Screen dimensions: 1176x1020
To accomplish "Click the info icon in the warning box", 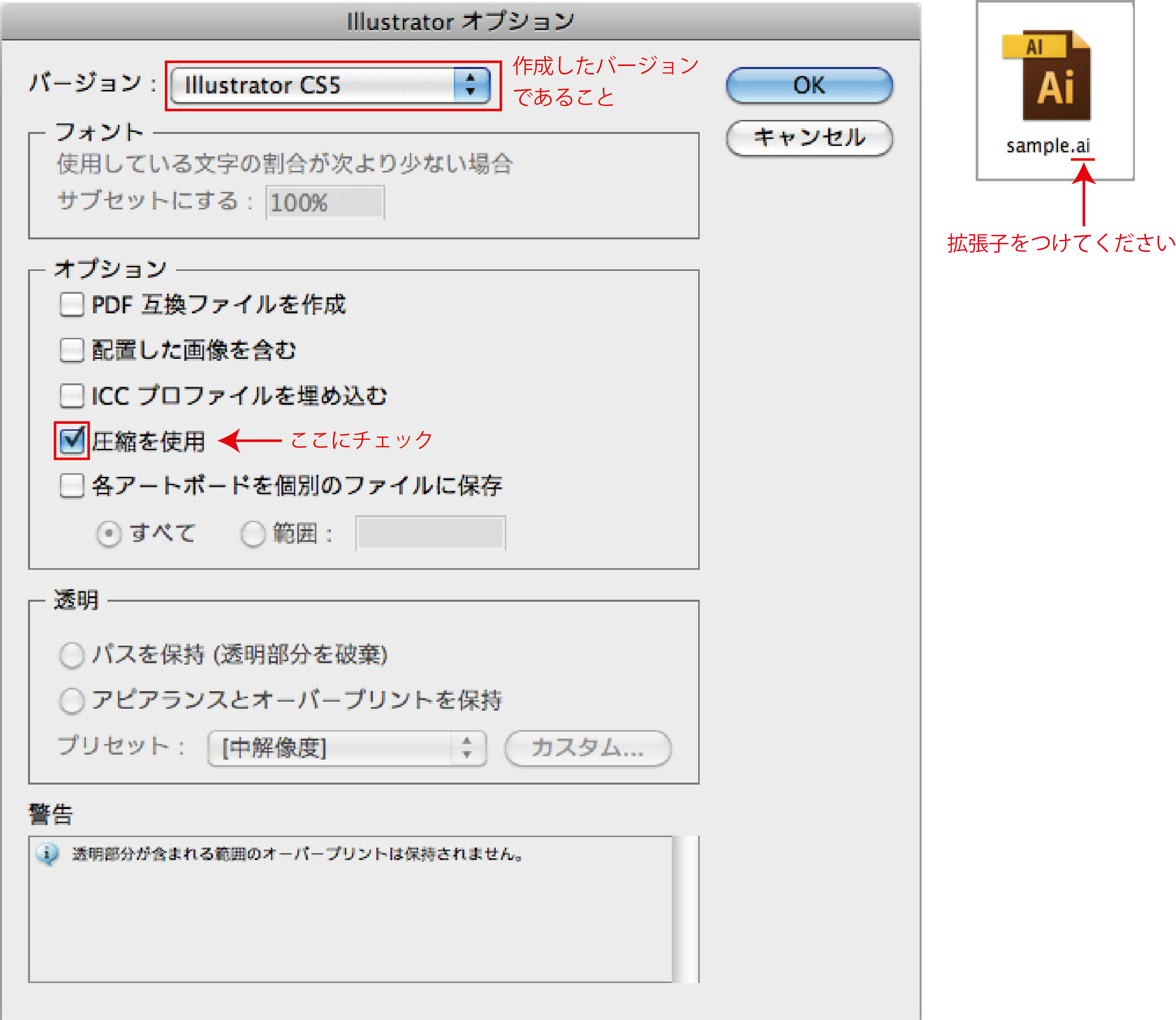I will pos(47,854).
